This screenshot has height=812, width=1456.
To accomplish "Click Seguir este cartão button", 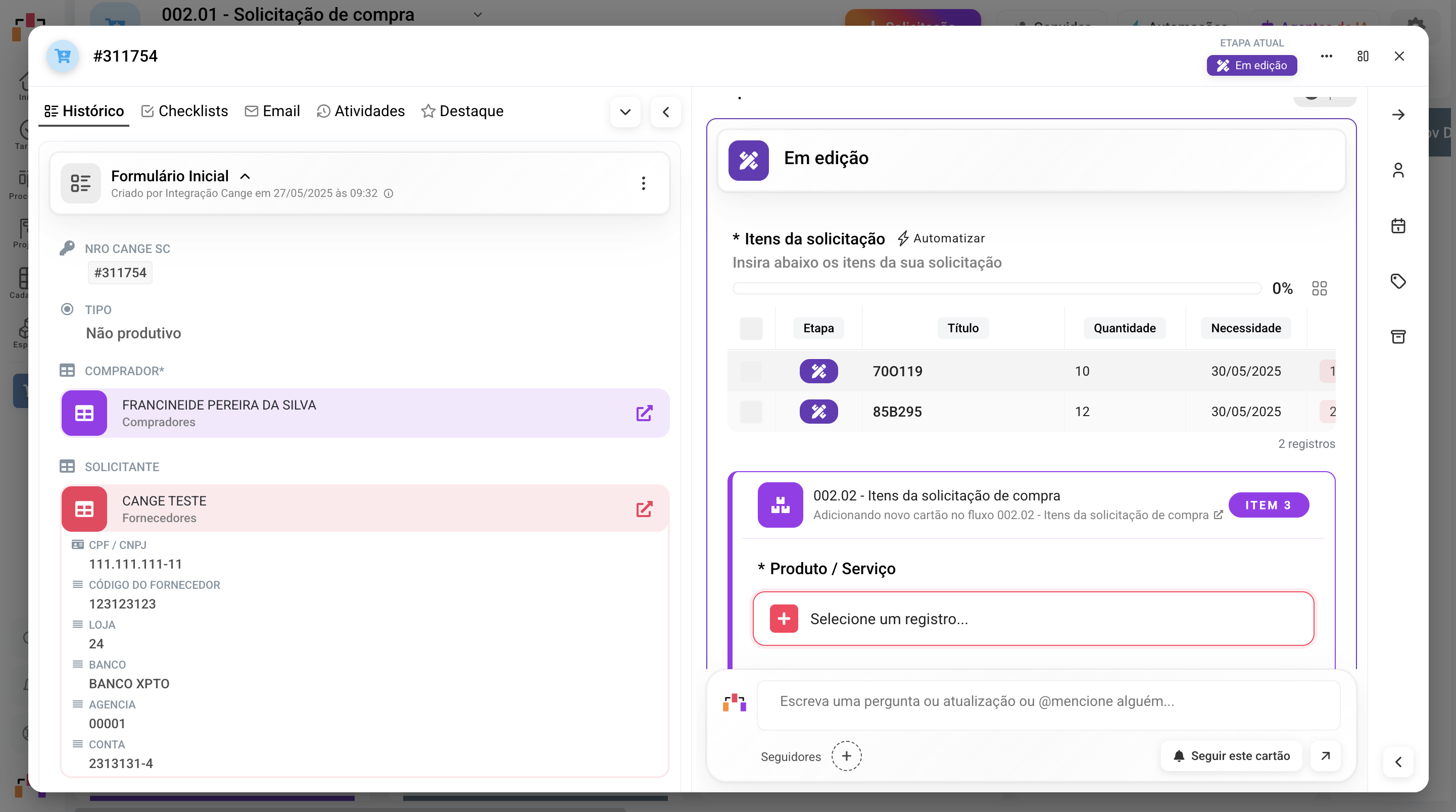I will (x=1231, y=756).
